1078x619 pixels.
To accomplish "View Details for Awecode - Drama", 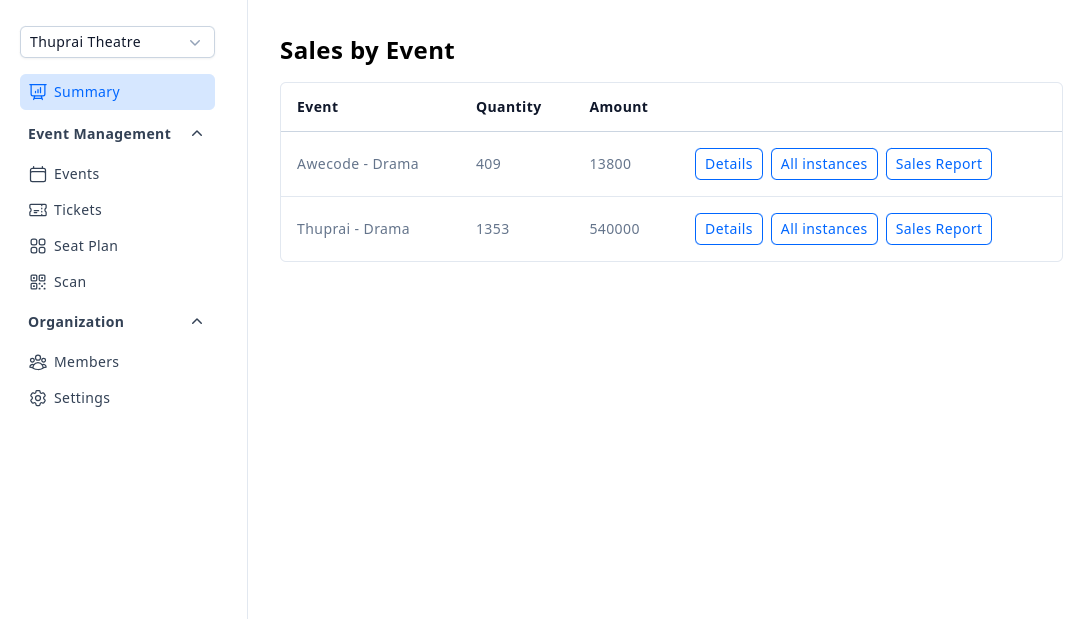I will (728, 163).
